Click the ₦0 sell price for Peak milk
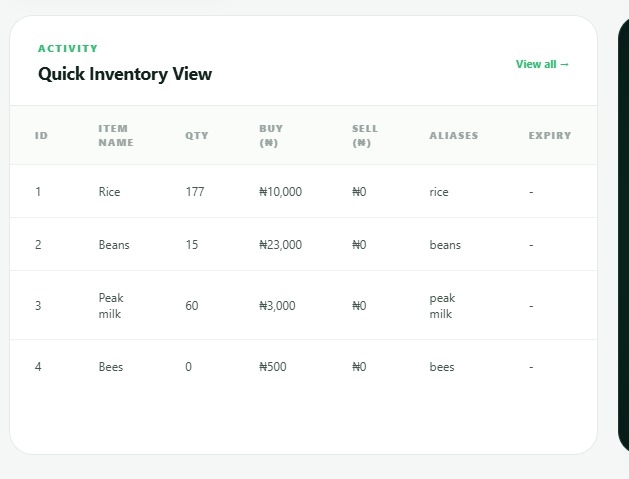This screenshot has width=629, height=479. [x=359, y=306]
